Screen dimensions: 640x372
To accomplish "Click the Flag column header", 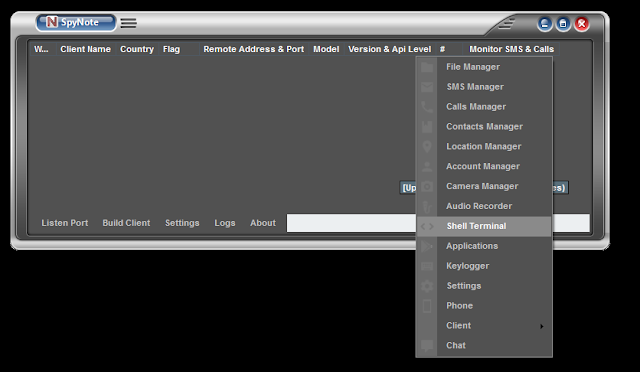I will [178, 49].
